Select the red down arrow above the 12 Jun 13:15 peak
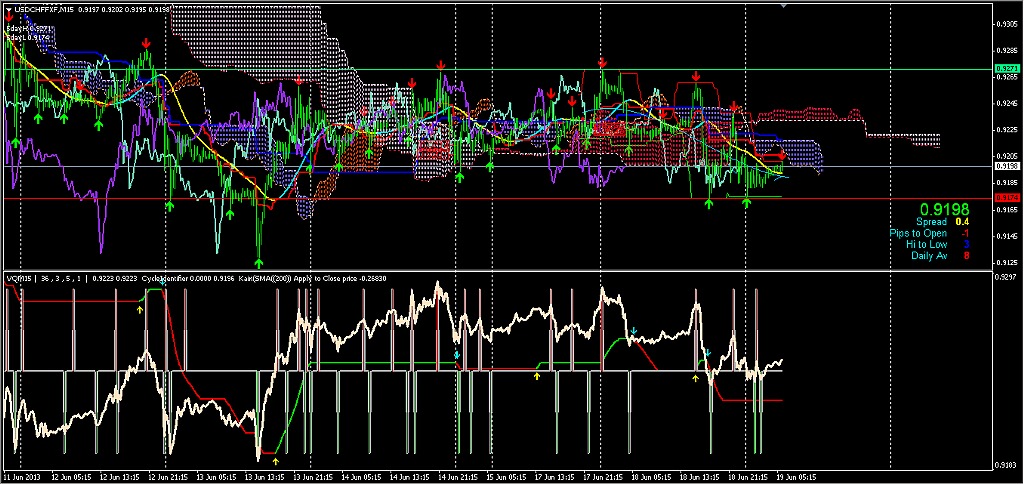 coord(146,43)
